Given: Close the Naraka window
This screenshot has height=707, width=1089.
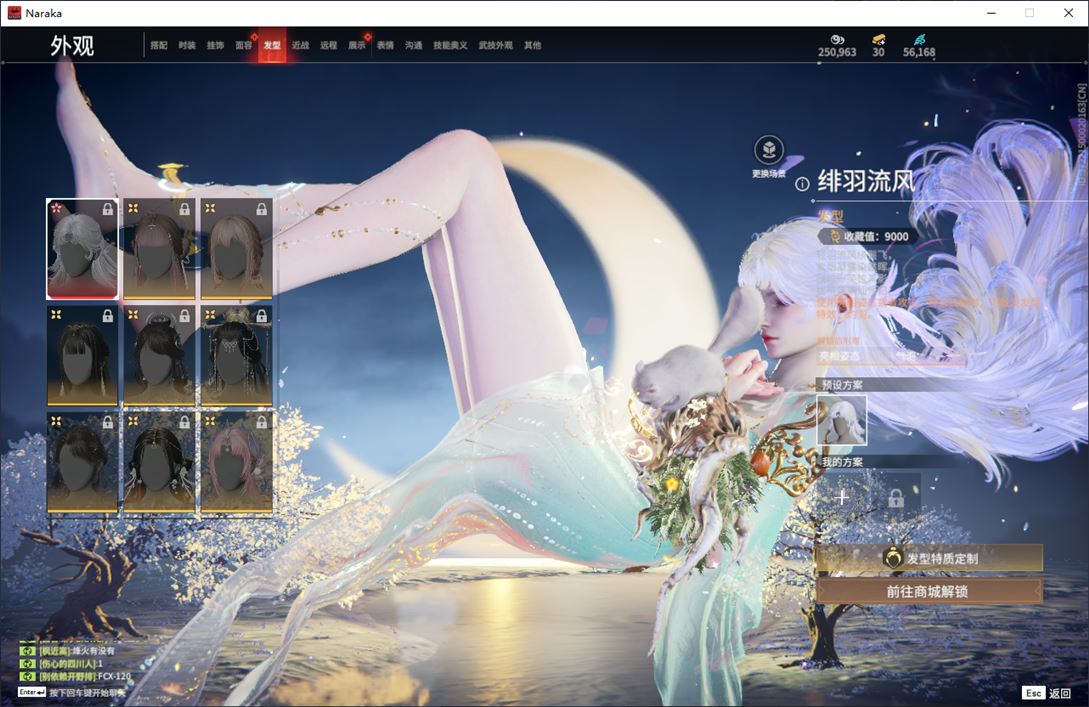Looking at the screenshot, I should [1068, 13].
